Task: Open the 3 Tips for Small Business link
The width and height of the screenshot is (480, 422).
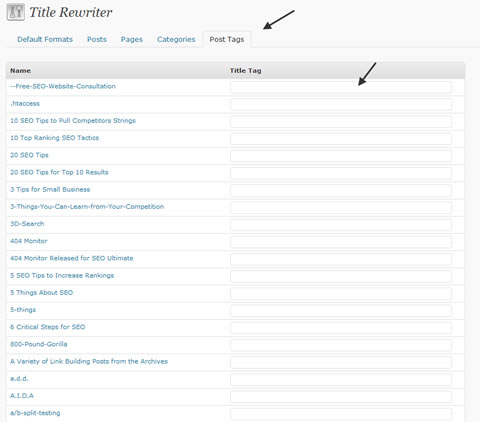Action: click(x=50, y=190)
